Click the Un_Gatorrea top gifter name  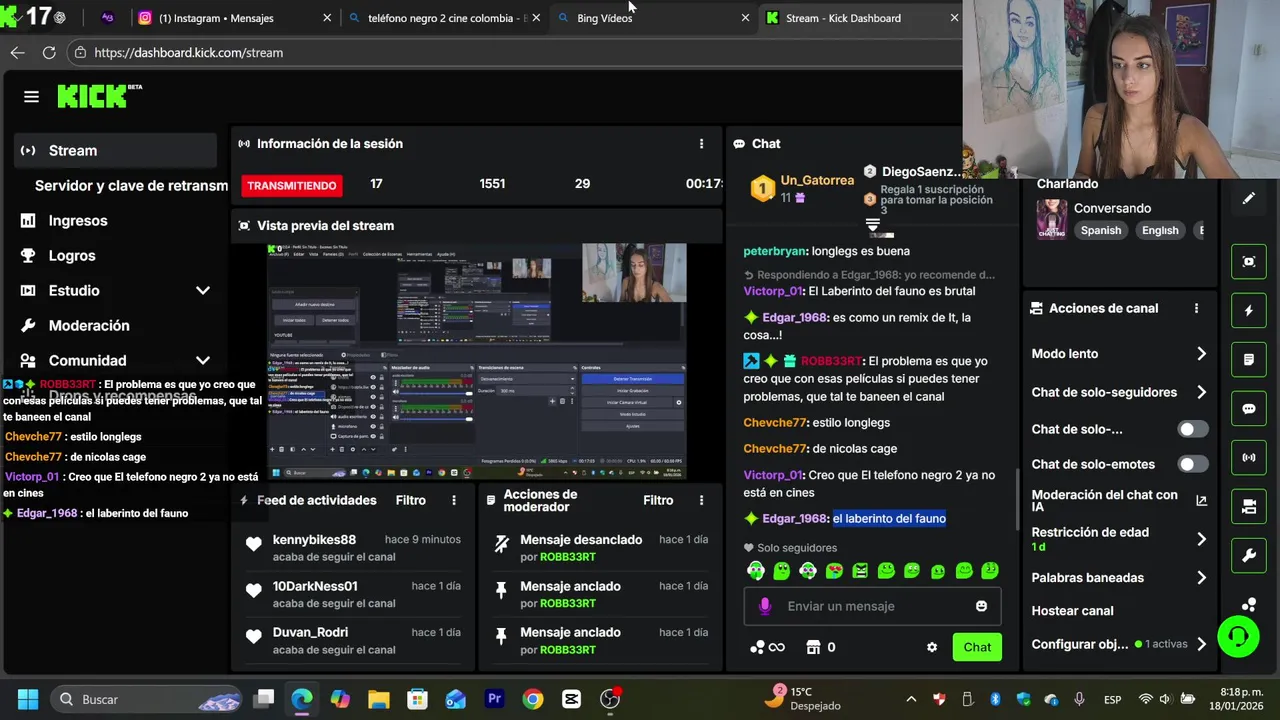(817, 180)
